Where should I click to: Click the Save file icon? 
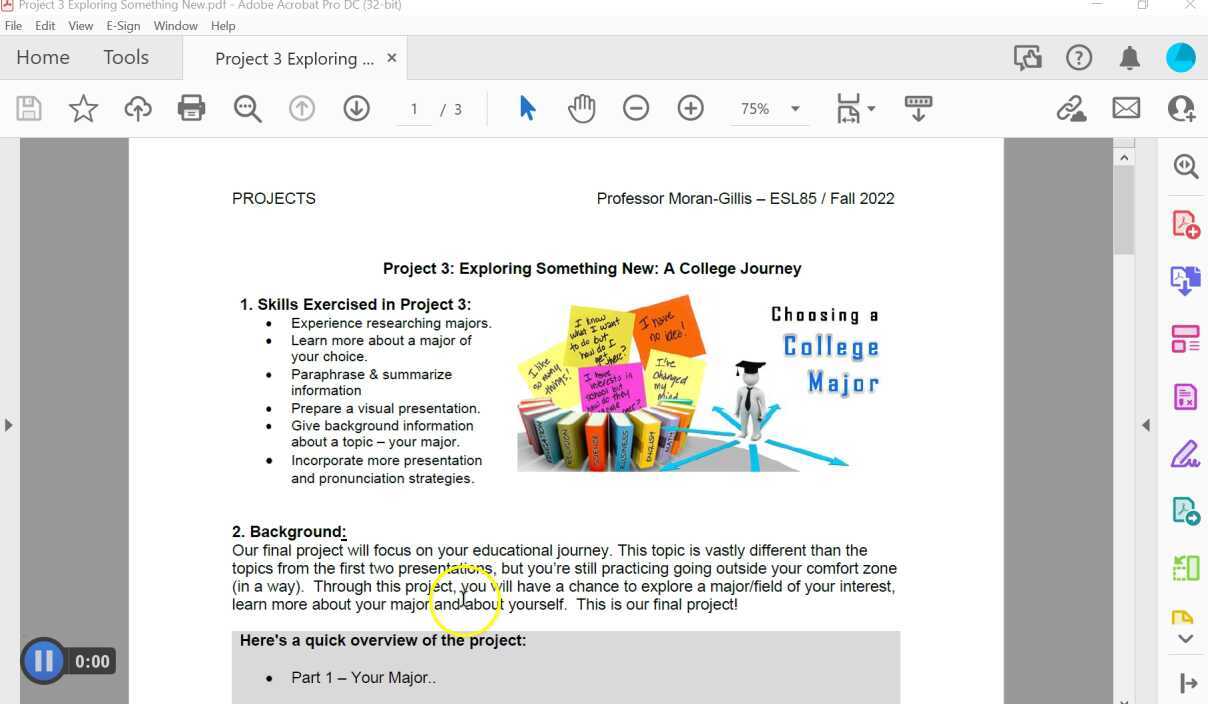pos(29,108)
